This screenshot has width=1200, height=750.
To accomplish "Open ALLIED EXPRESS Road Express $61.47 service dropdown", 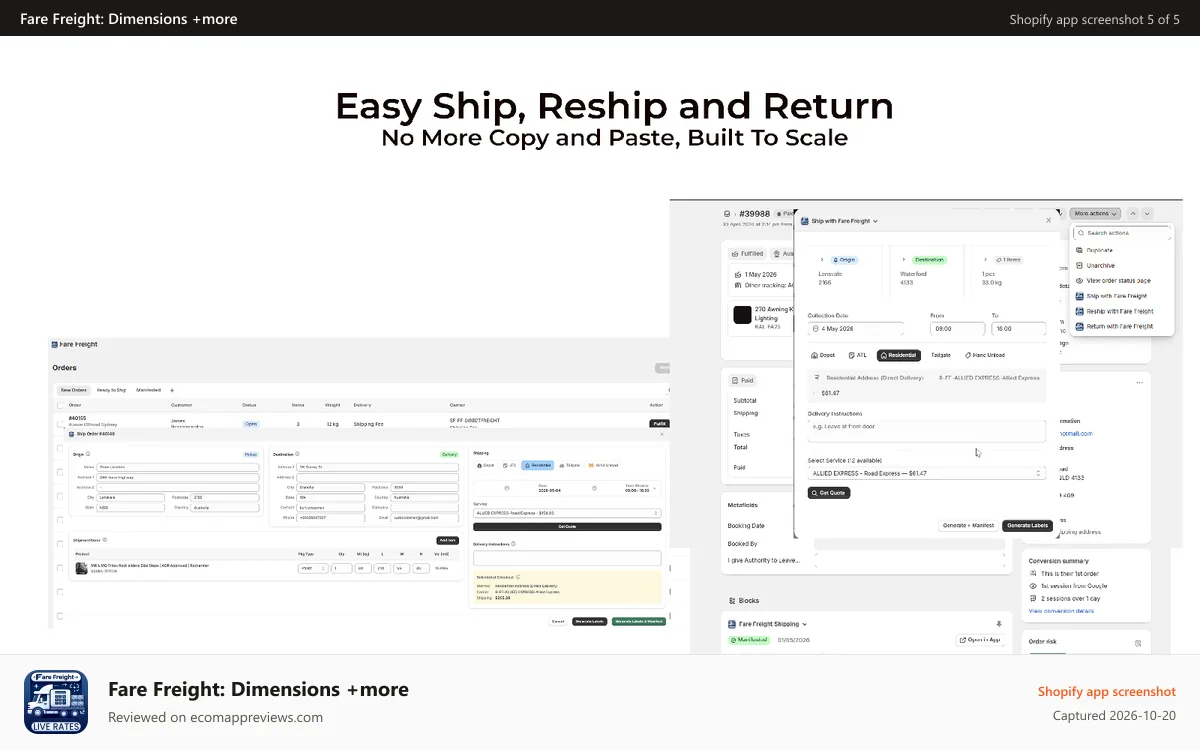I will tap(927, 473).
